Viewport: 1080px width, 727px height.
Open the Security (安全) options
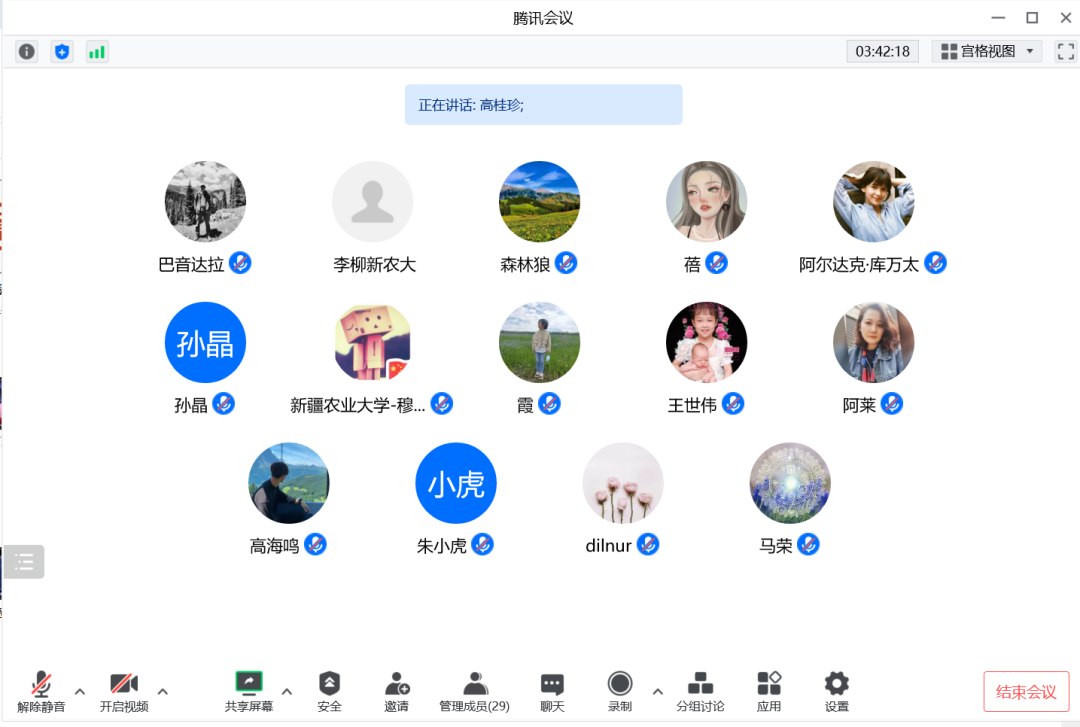[x=329, y=691]
